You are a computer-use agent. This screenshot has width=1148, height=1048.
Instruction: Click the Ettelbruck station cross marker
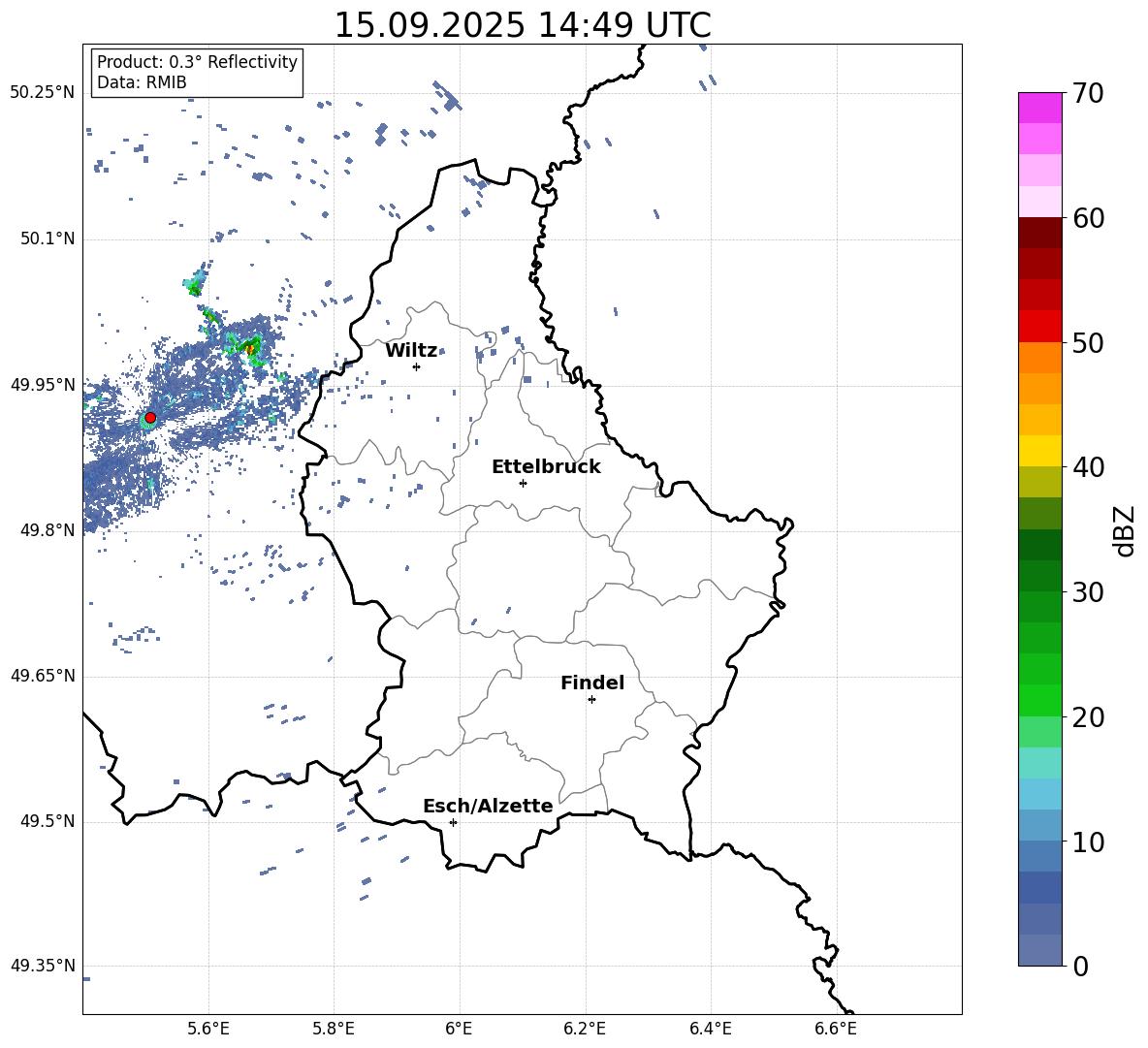[523, 483]
